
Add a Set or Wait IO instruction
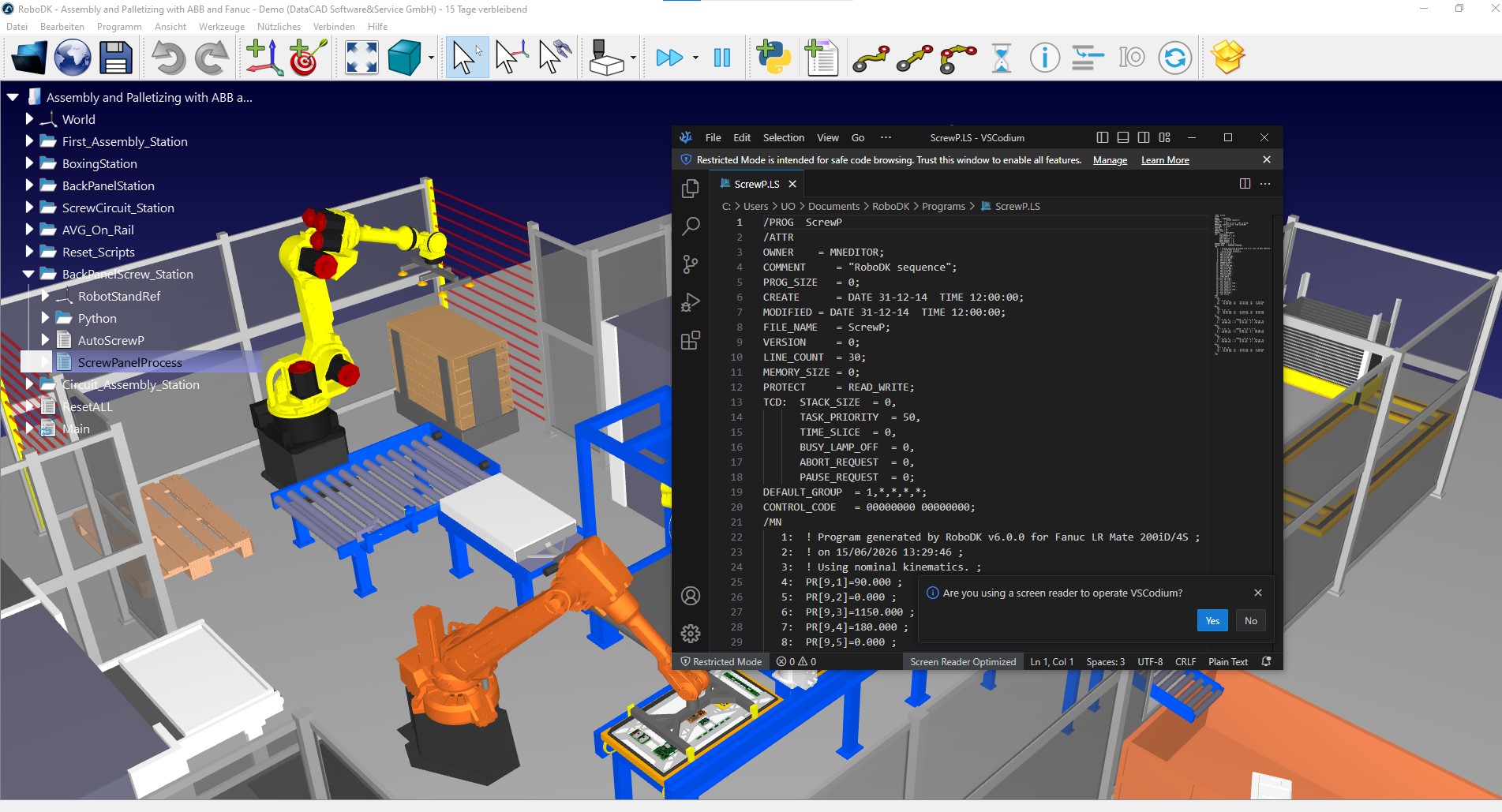(1132, 58)
